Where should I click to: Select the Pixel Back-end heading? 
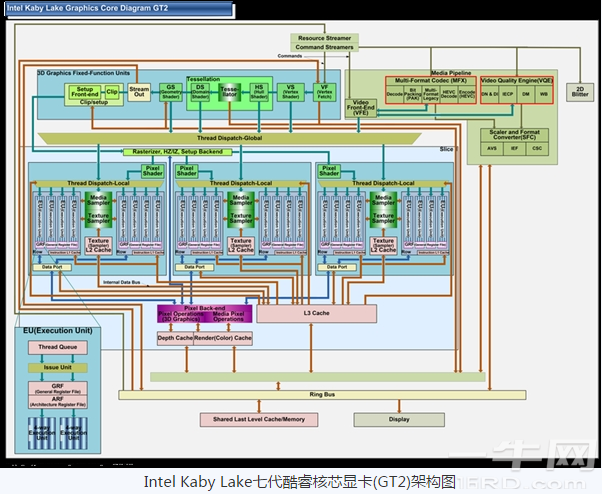pyautogui.click(x=205, y=308)
